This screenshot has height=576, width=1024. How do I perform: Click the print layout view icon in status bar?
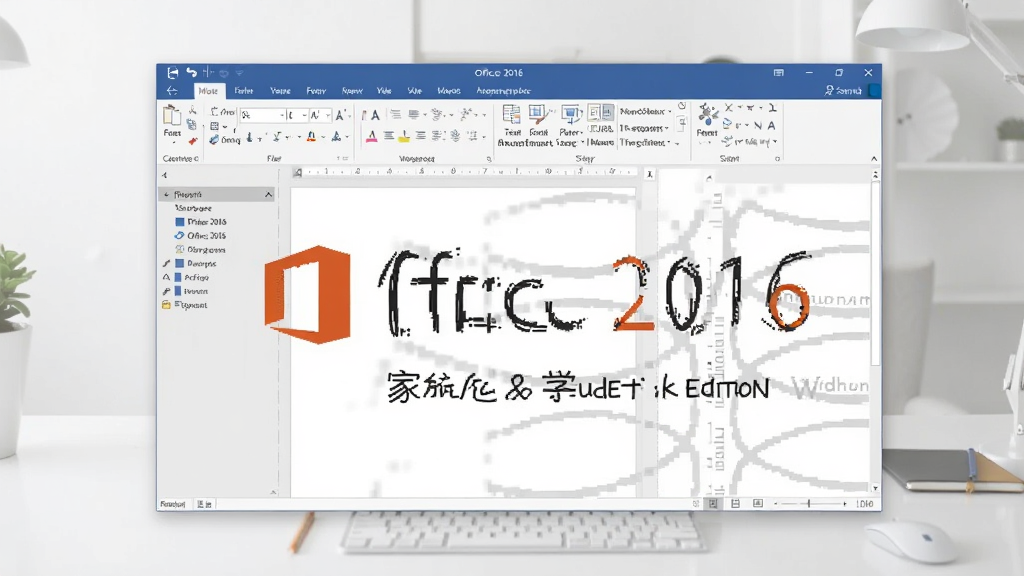[713, 504]
